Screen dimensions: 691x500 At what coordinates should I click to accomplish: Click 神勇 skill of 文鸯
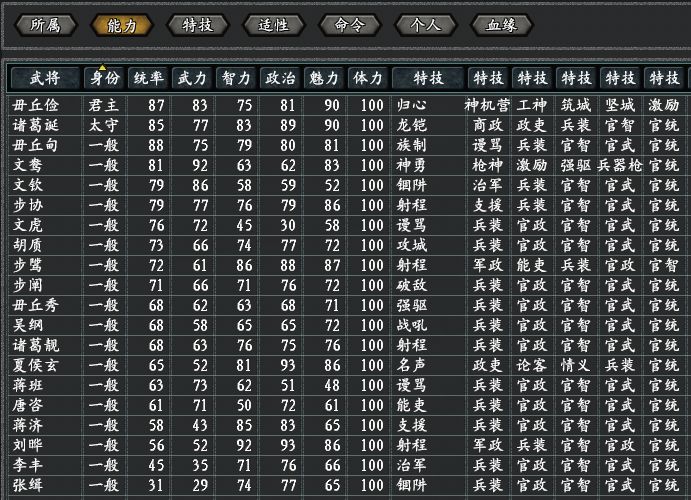(x=411, y=165)
